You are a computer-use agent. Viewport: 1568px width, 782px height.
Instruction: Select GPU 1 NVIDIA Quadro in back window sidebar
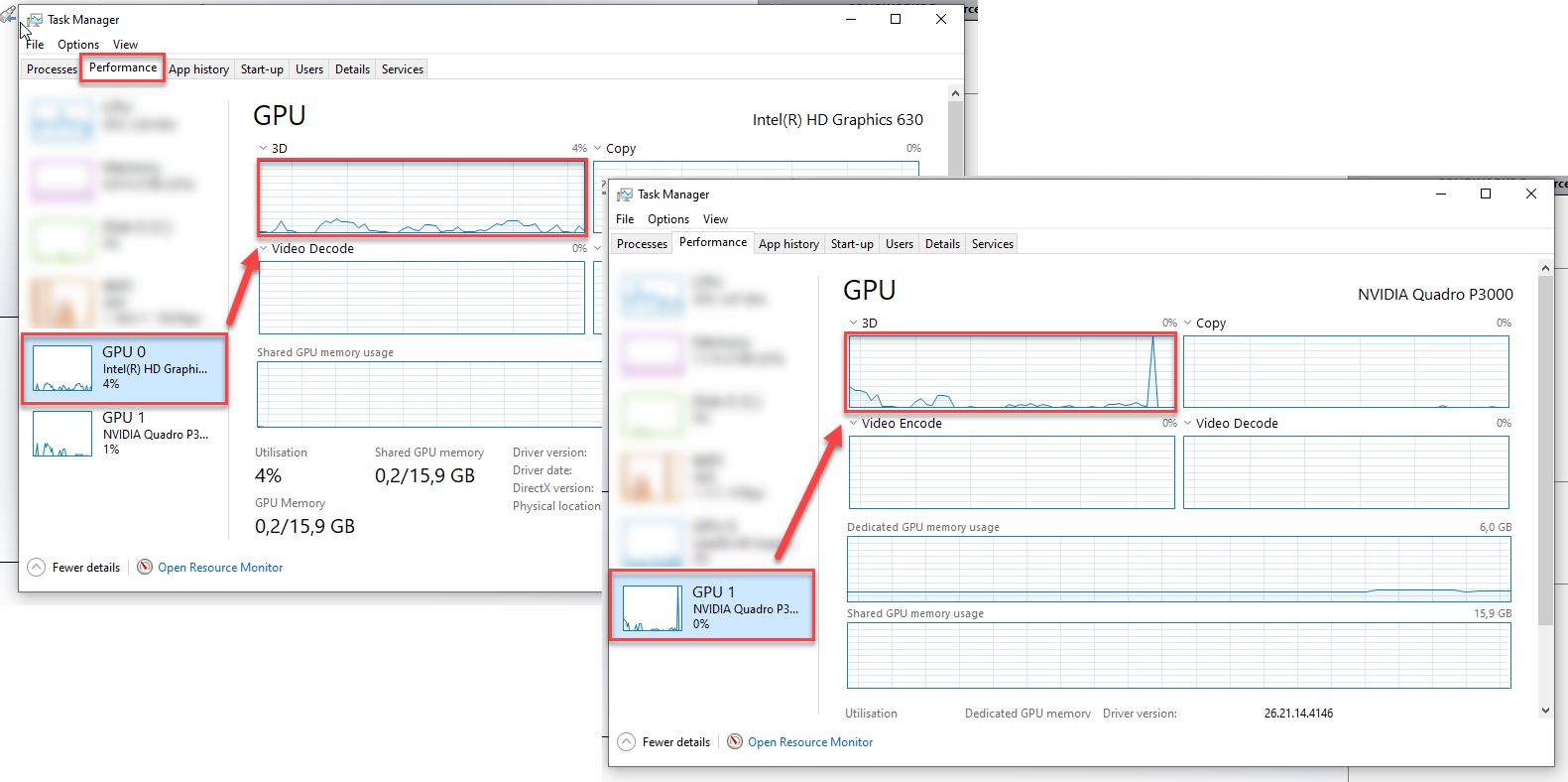pos(125,434)
